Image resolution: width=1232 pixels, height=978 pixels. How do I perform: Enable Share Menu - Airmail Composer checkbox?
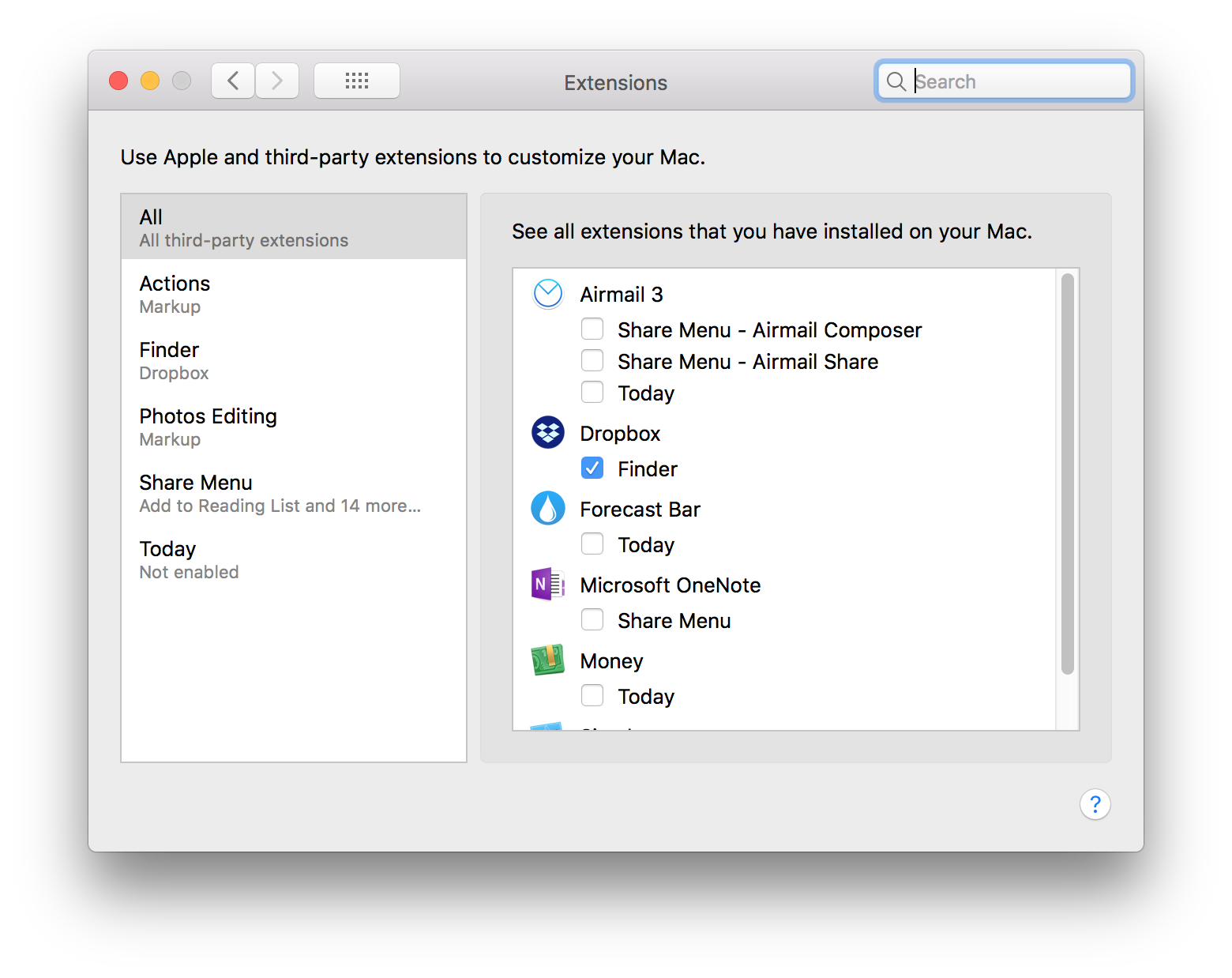[x=592, y=329]
